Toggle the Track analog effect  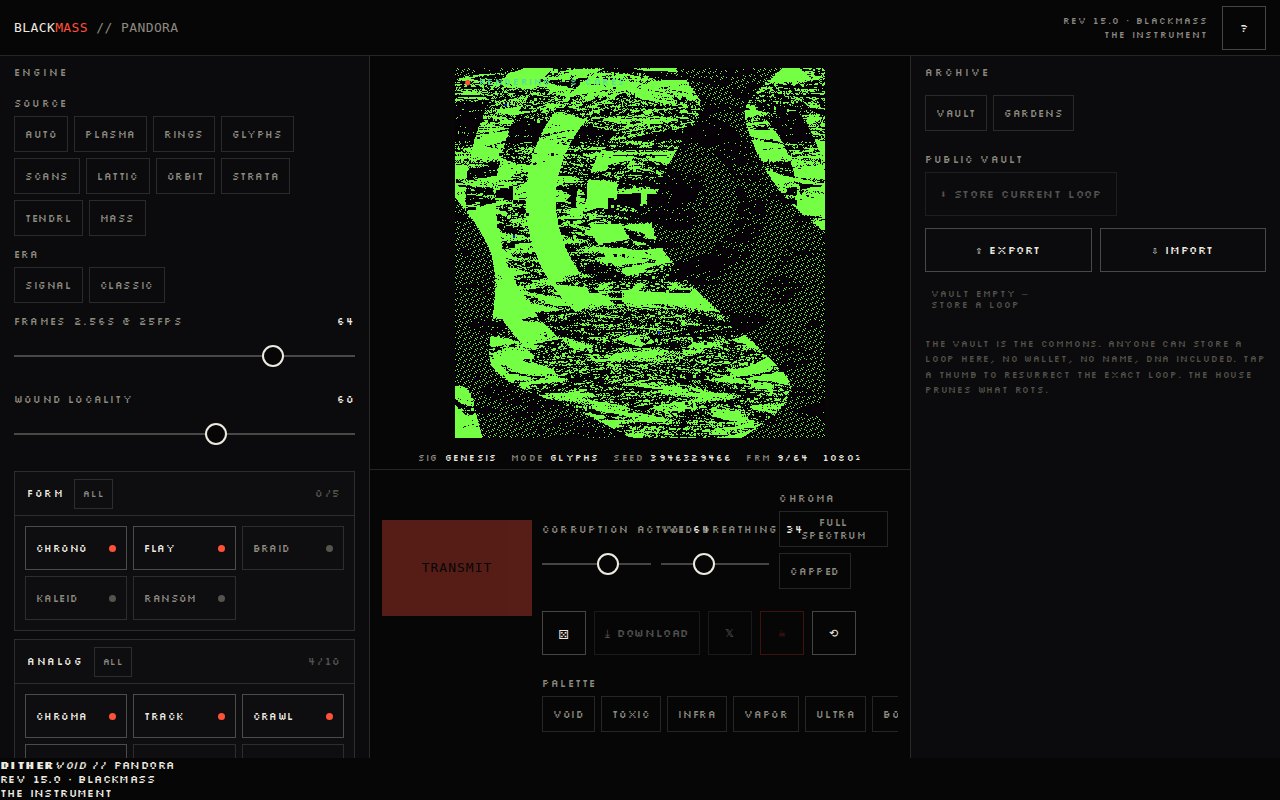[x=184, y=716]
